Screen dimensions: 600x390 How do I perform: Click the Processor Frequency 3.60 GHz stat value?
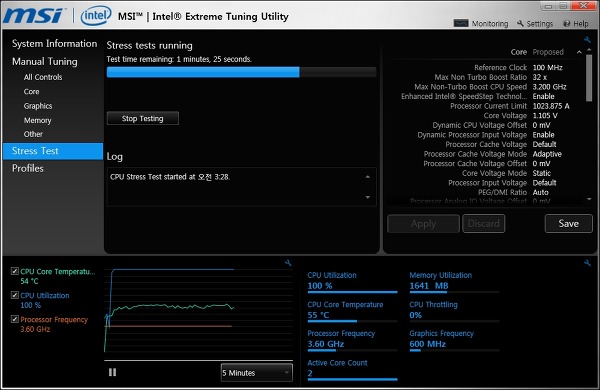point(326,344)
